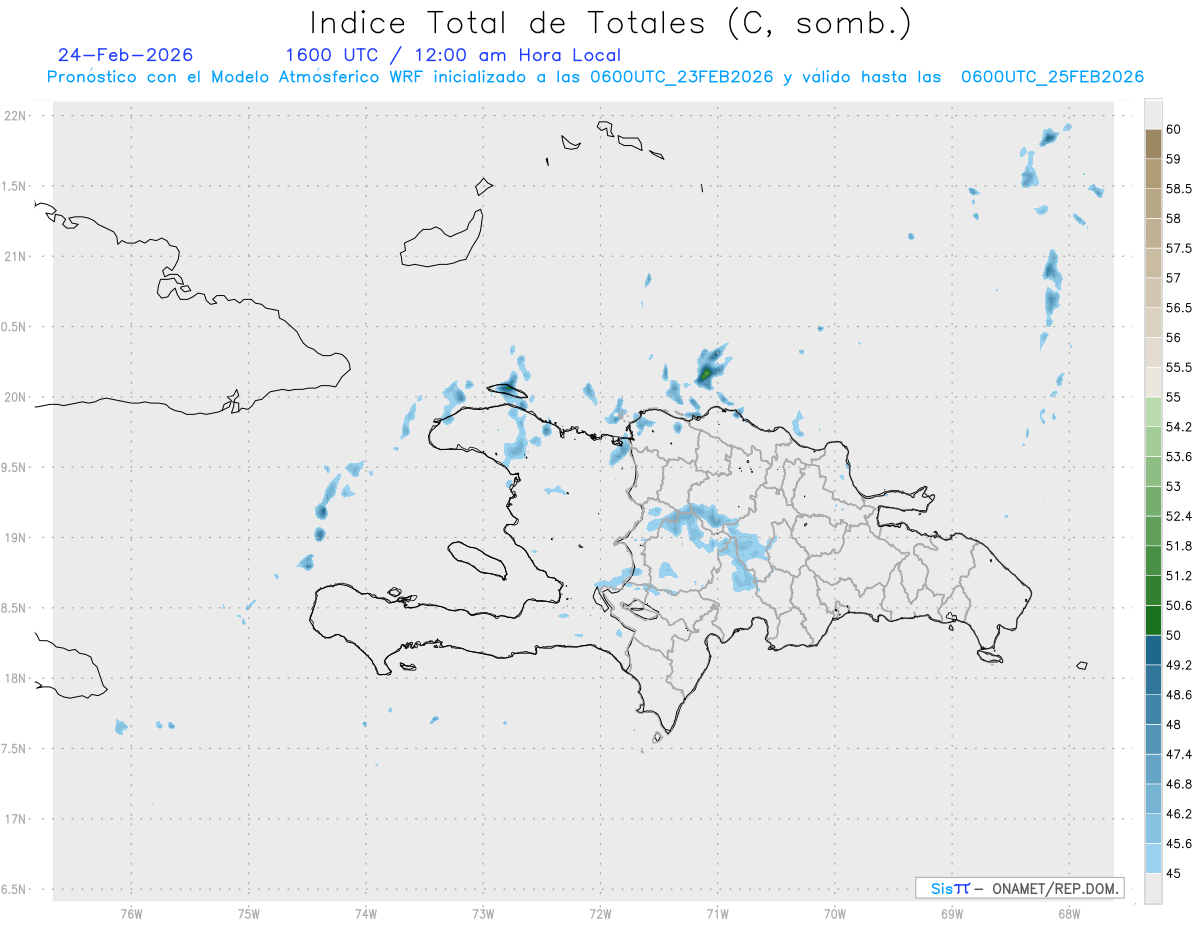Click the 73W longitude label
Screen dimensions: 1200x927
(483, 913)
